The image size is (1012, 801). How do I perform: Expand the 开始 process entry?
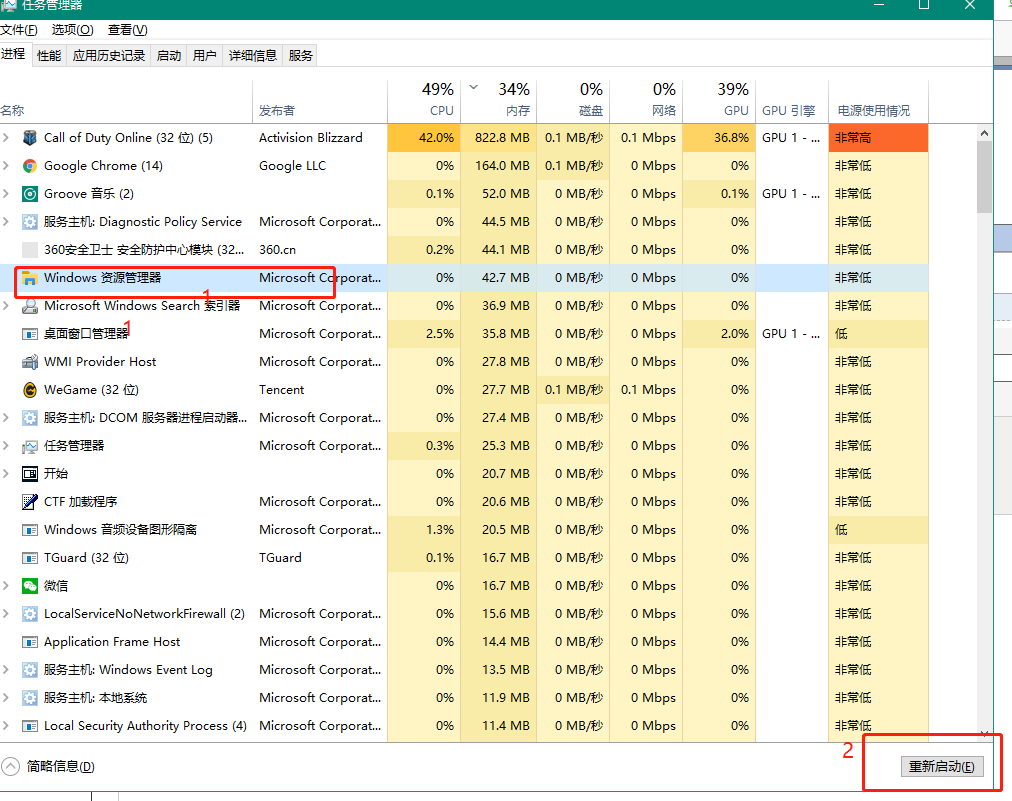point(6,474)
